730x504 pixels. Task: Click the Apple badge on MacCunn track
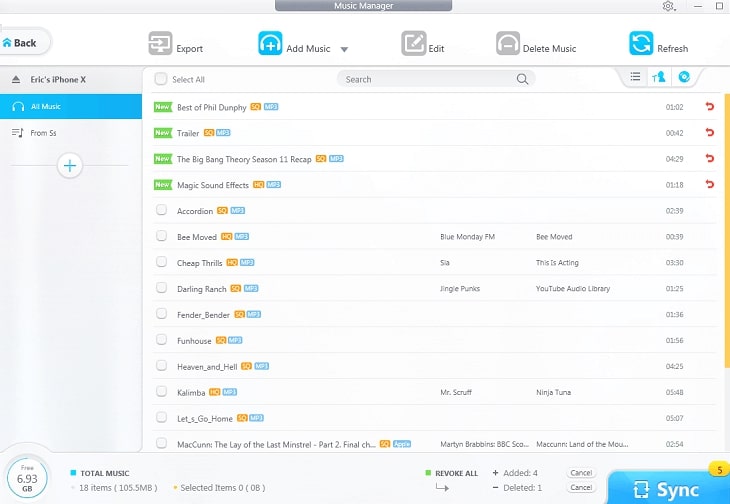tap(402, 444)
